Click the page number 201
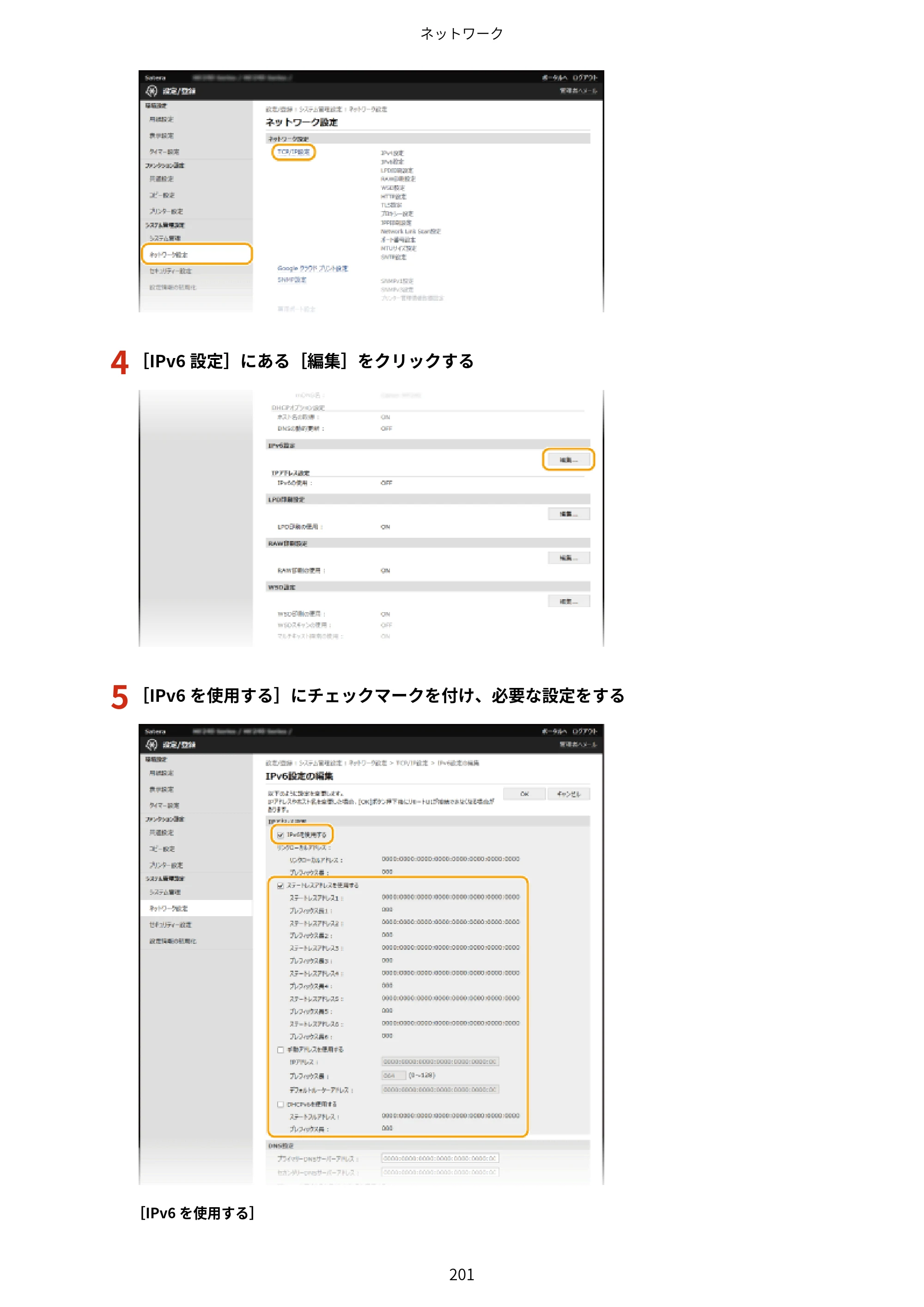Screen dimensions: 924x1307 coord(462,1275)
